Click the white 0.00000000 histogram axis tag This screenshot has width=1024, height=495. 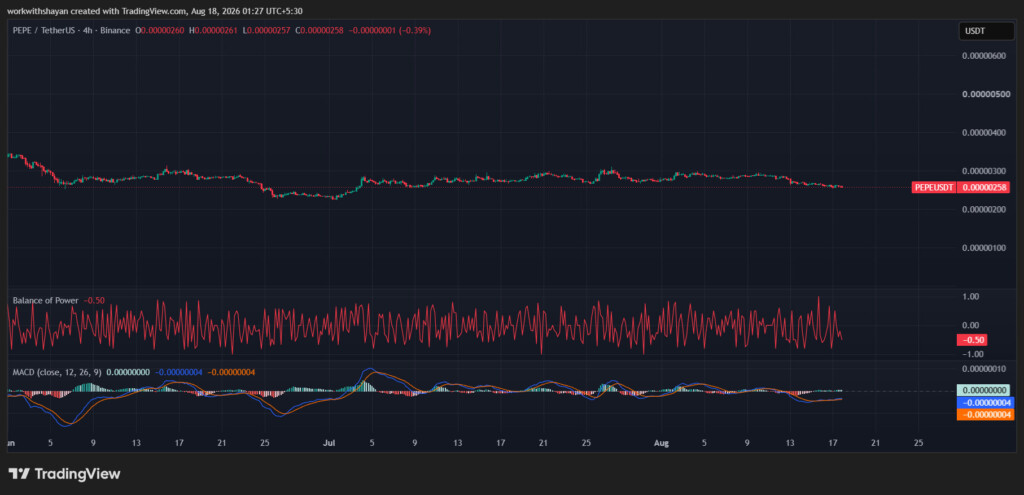click(x=984, y=391)
